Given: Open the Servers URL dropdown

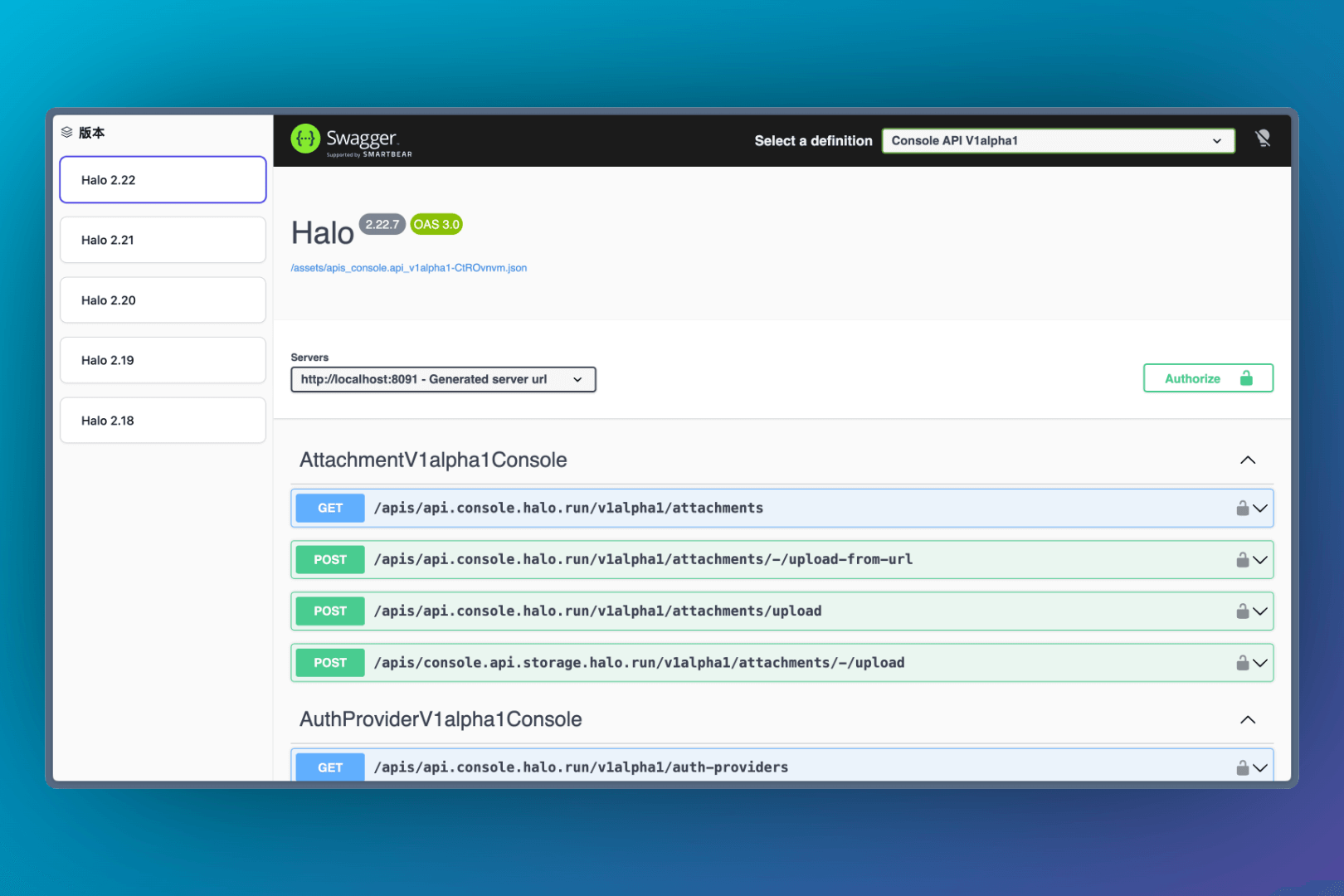Looking at the screenshot, I should pos(443,380).
